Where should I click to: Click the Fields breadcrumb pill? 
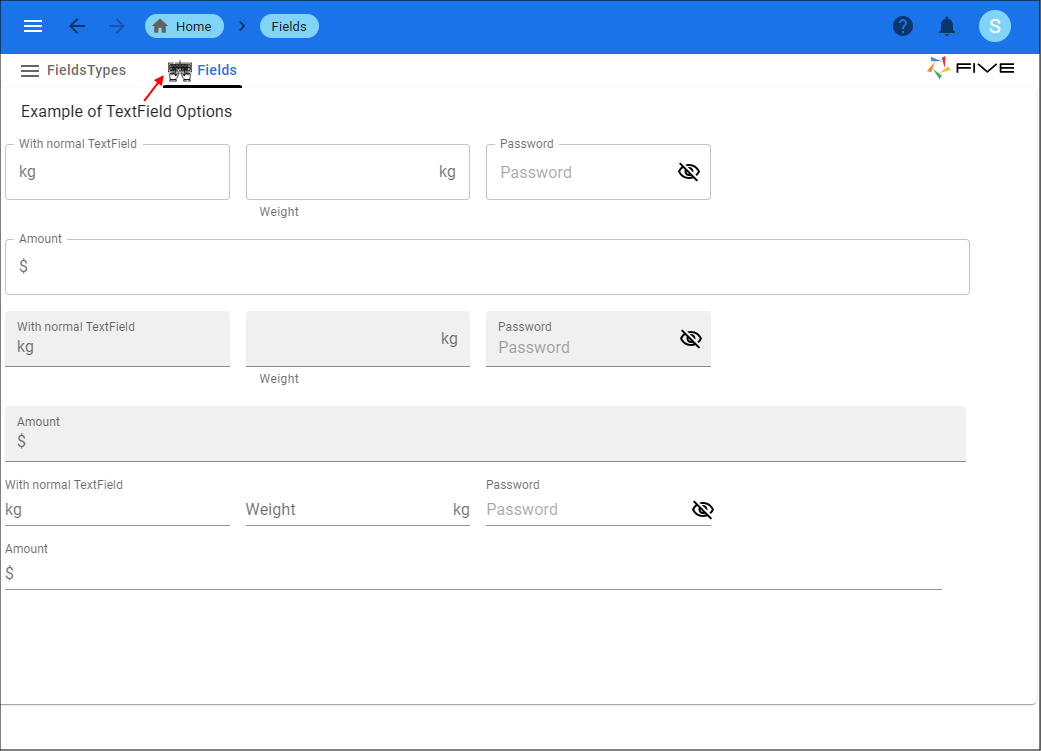(x=289, y=26)
